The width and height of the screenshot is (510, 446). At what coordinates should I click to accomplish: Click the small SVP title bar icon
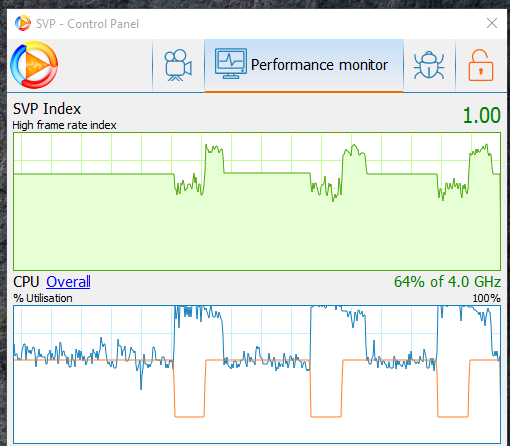23,23
